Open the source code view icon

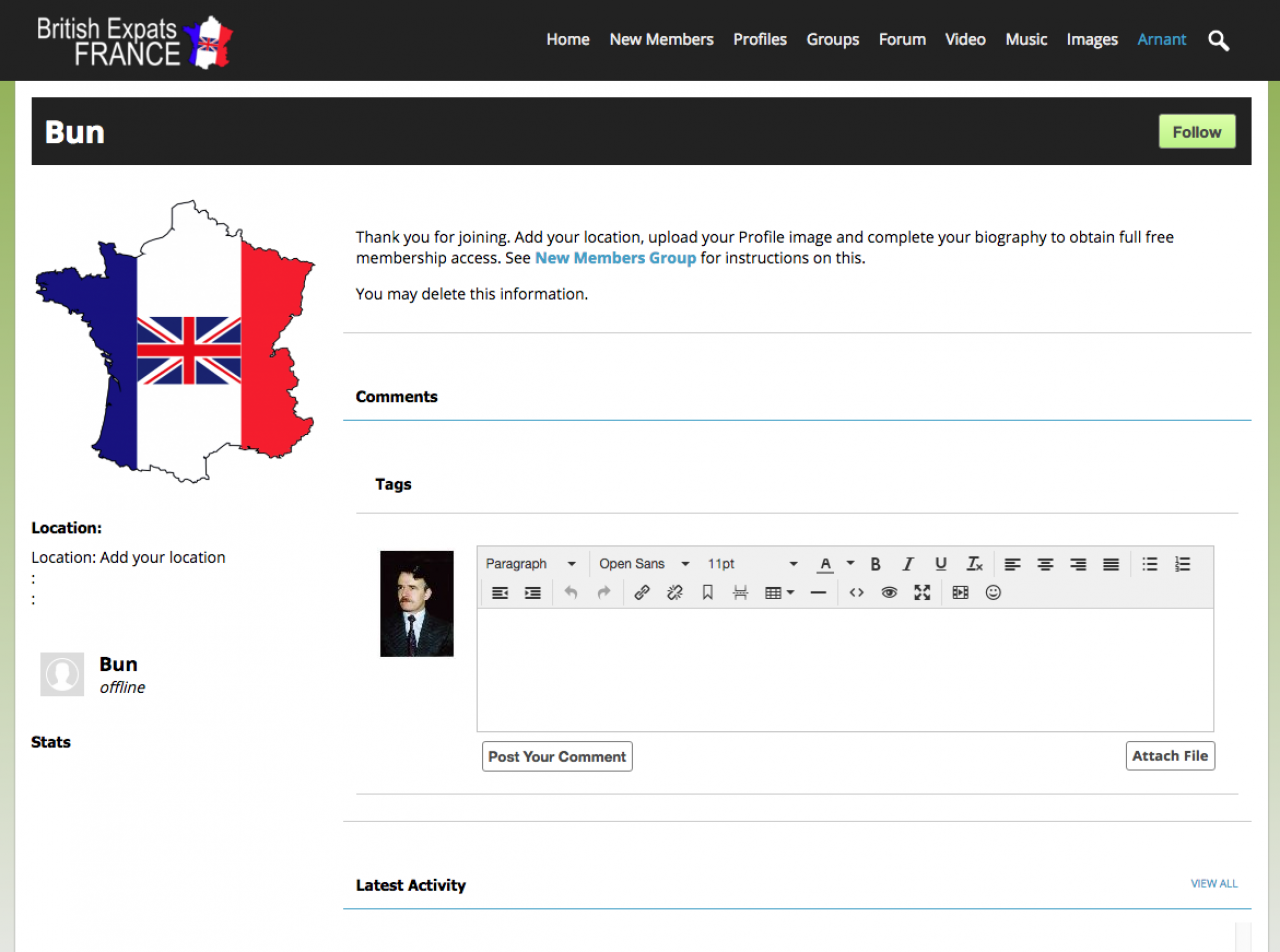[856, 593]
